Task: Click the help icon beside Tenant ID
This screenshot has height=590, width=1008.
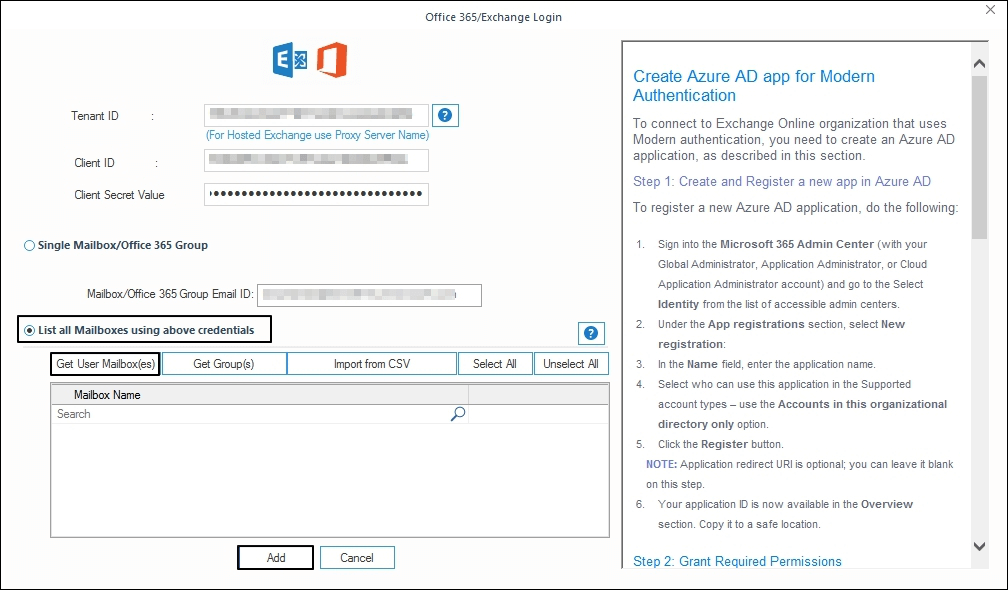Action: 445,116
